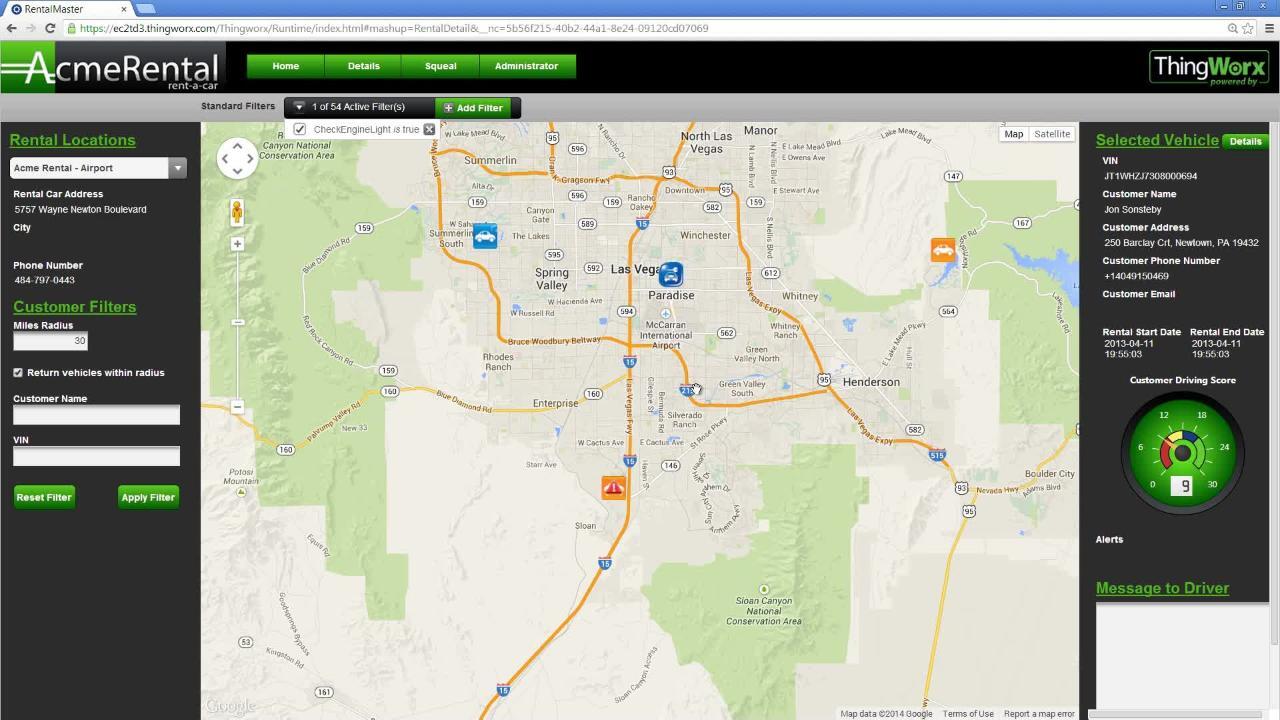Click the Add Filter button
The image size is (1280, 720).
tap(474, 107)
